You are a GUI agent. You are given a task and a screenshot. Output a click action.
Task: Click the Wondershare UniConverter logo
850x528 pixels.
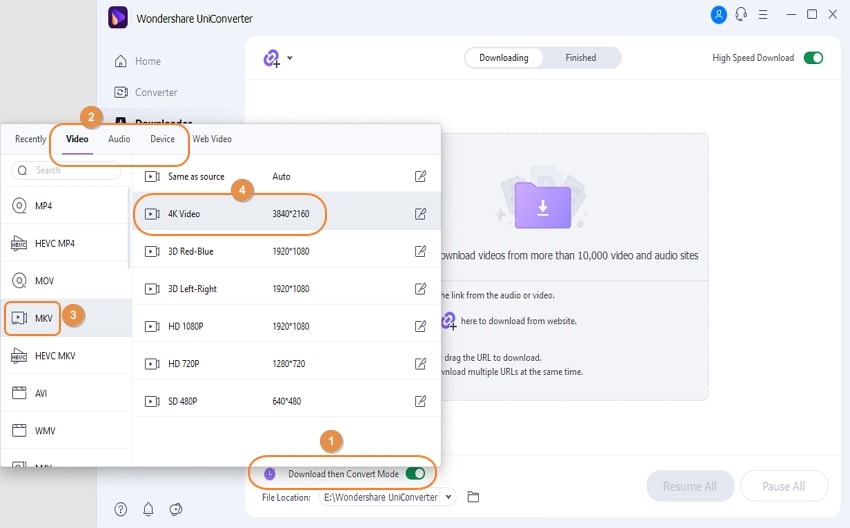[118, 17]
